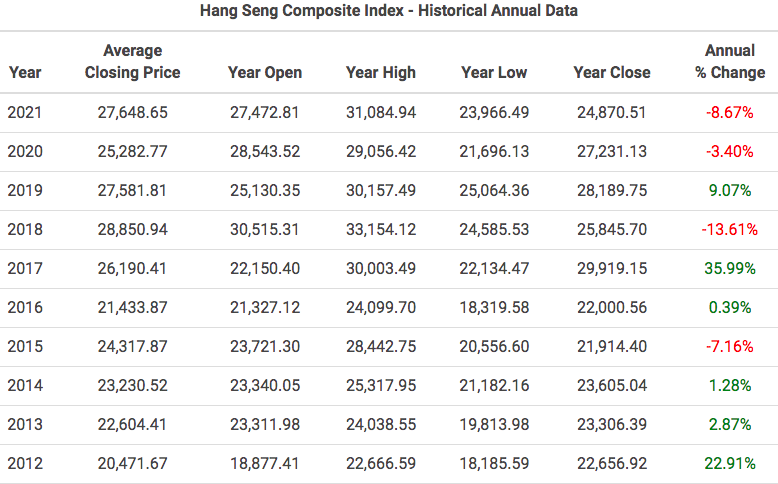Click year low value 21,182.16
Screen dimensions: 778x484
494,385
